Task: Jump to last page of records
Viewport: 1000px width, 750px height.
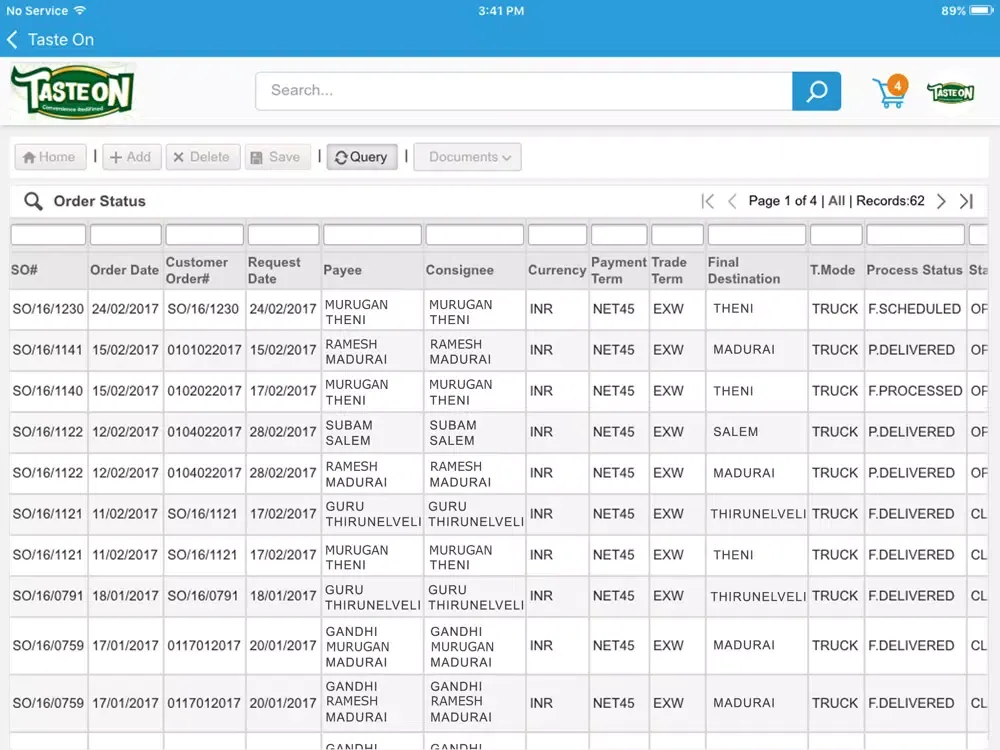Action: pyautogui.click(x=966, y=201)
